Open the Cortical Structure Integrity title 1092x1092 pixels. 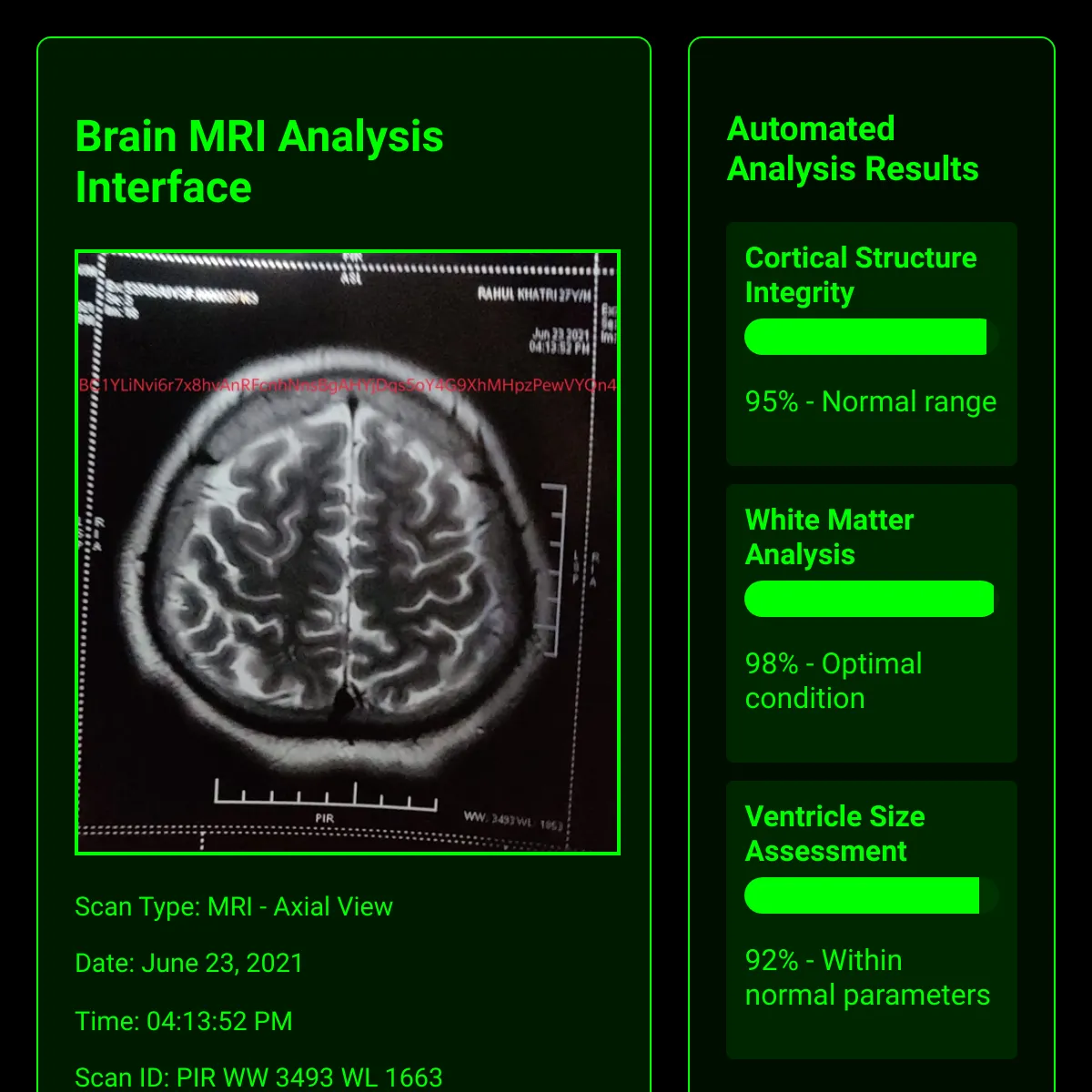(860, 275)
